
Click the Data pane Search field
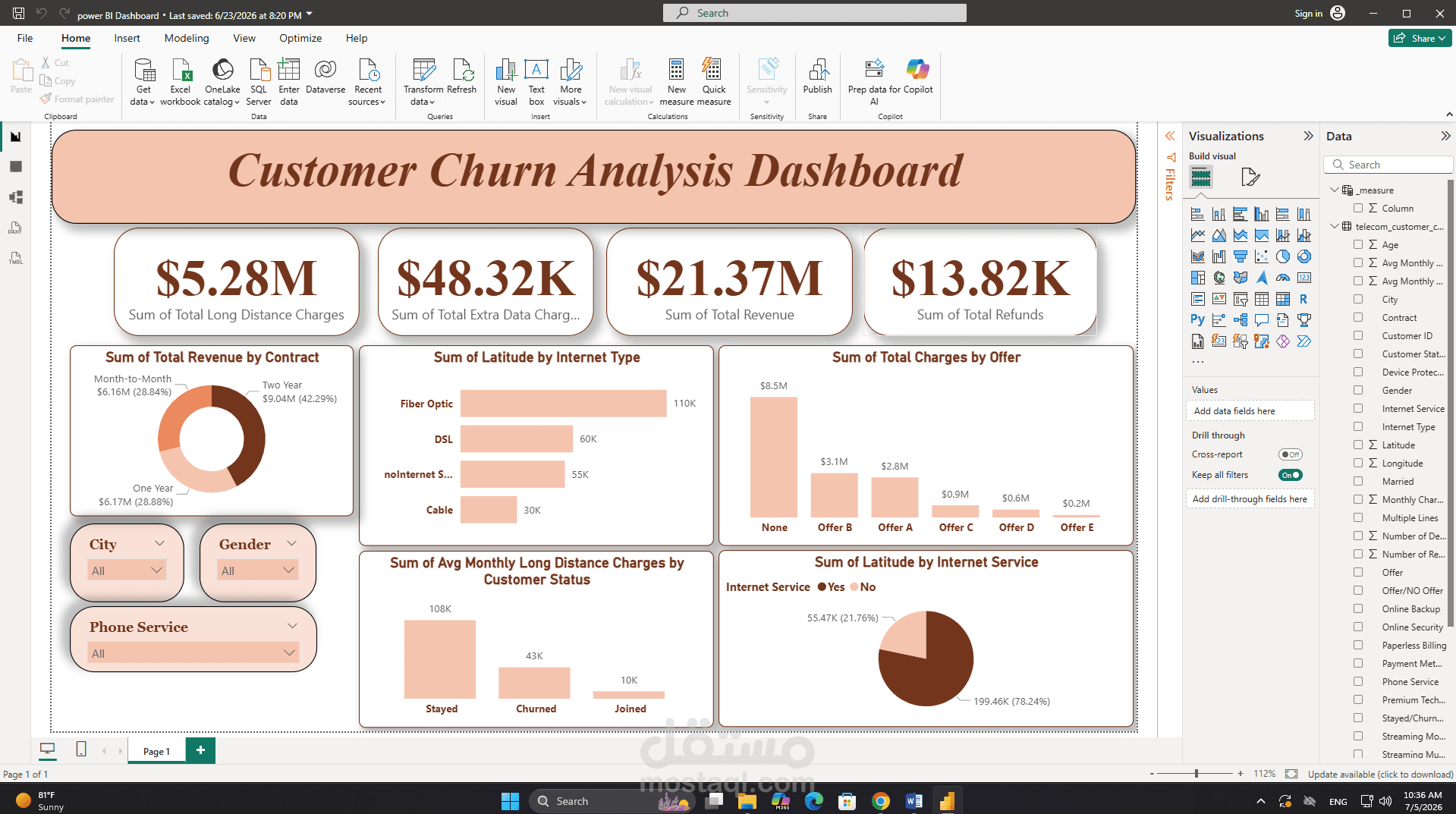tap(1388, 165)
